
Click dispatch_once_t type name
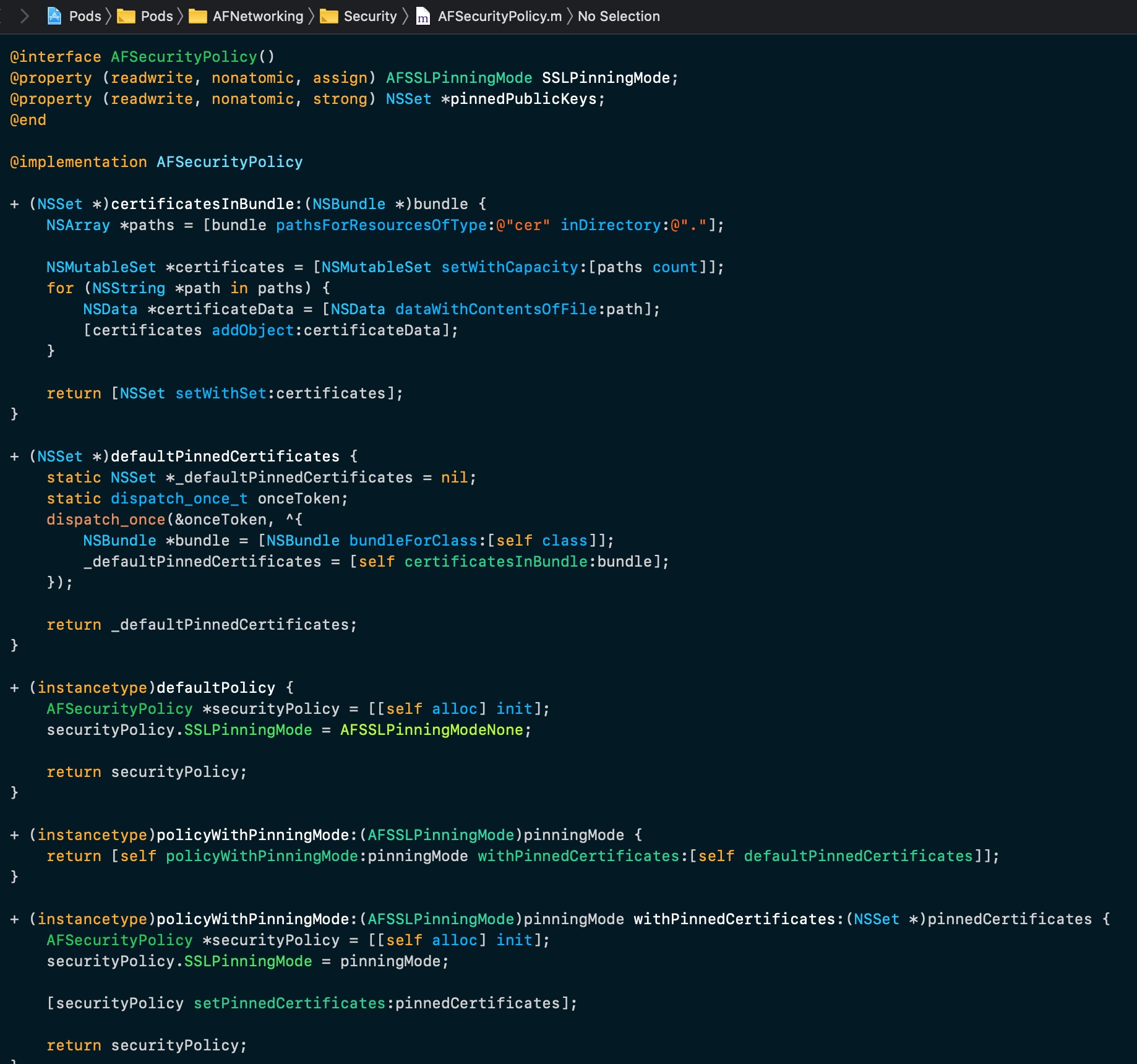179,499
